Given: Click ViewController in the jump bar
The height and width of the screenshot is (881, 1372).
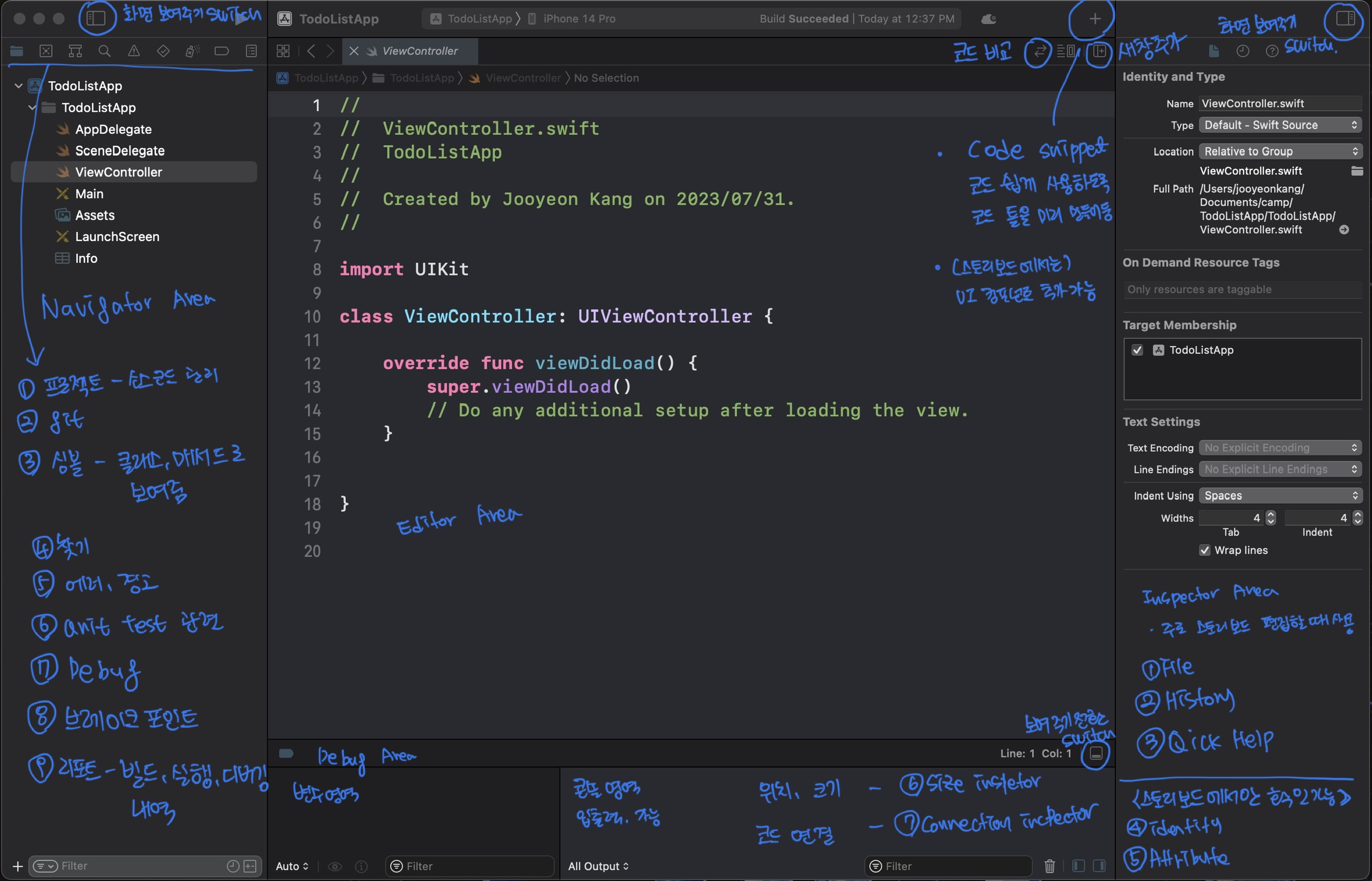Looking at the screenshot, I should (x=515, y=78).
